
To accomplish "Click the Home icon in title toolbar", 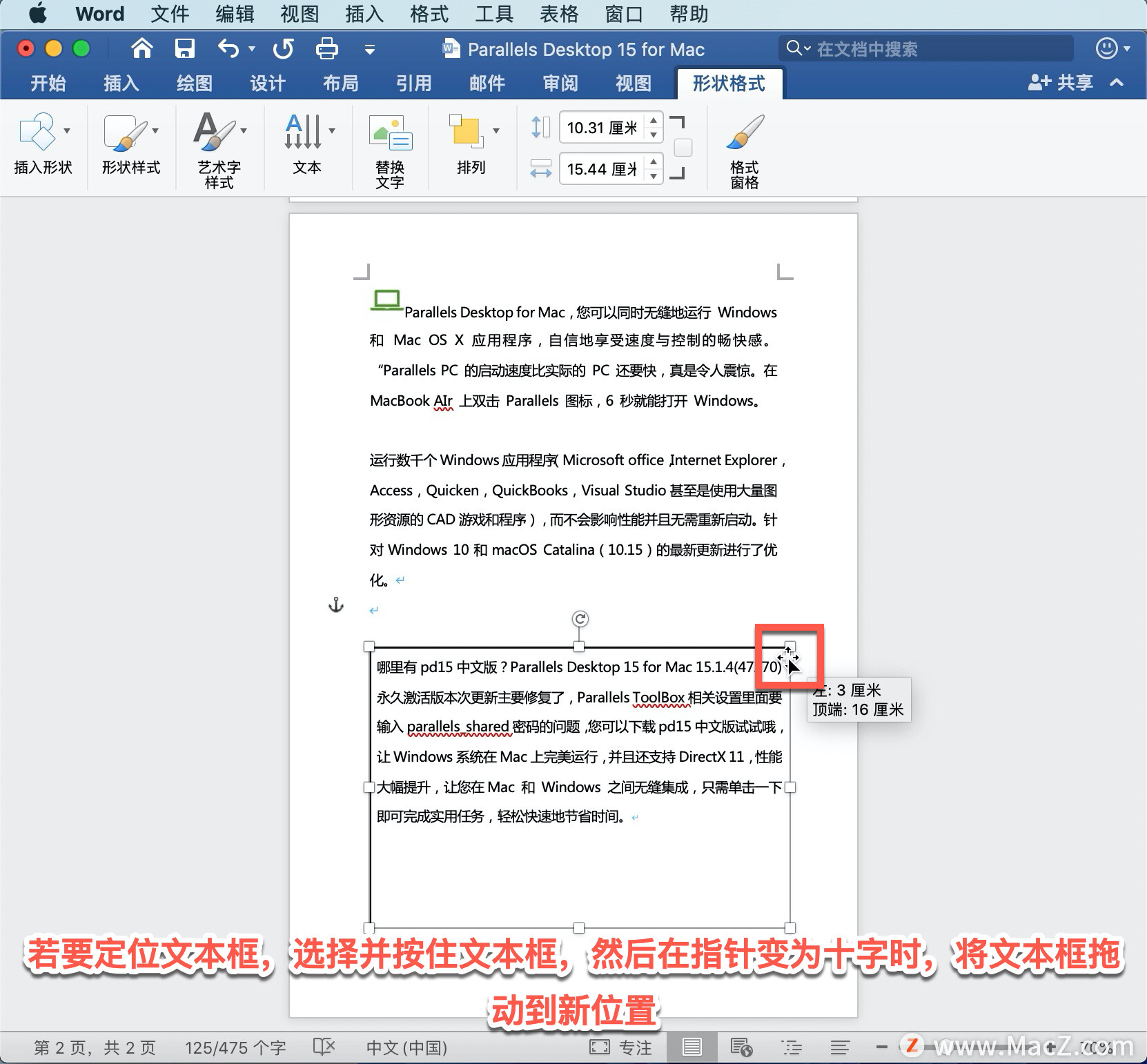I will 142,48.
